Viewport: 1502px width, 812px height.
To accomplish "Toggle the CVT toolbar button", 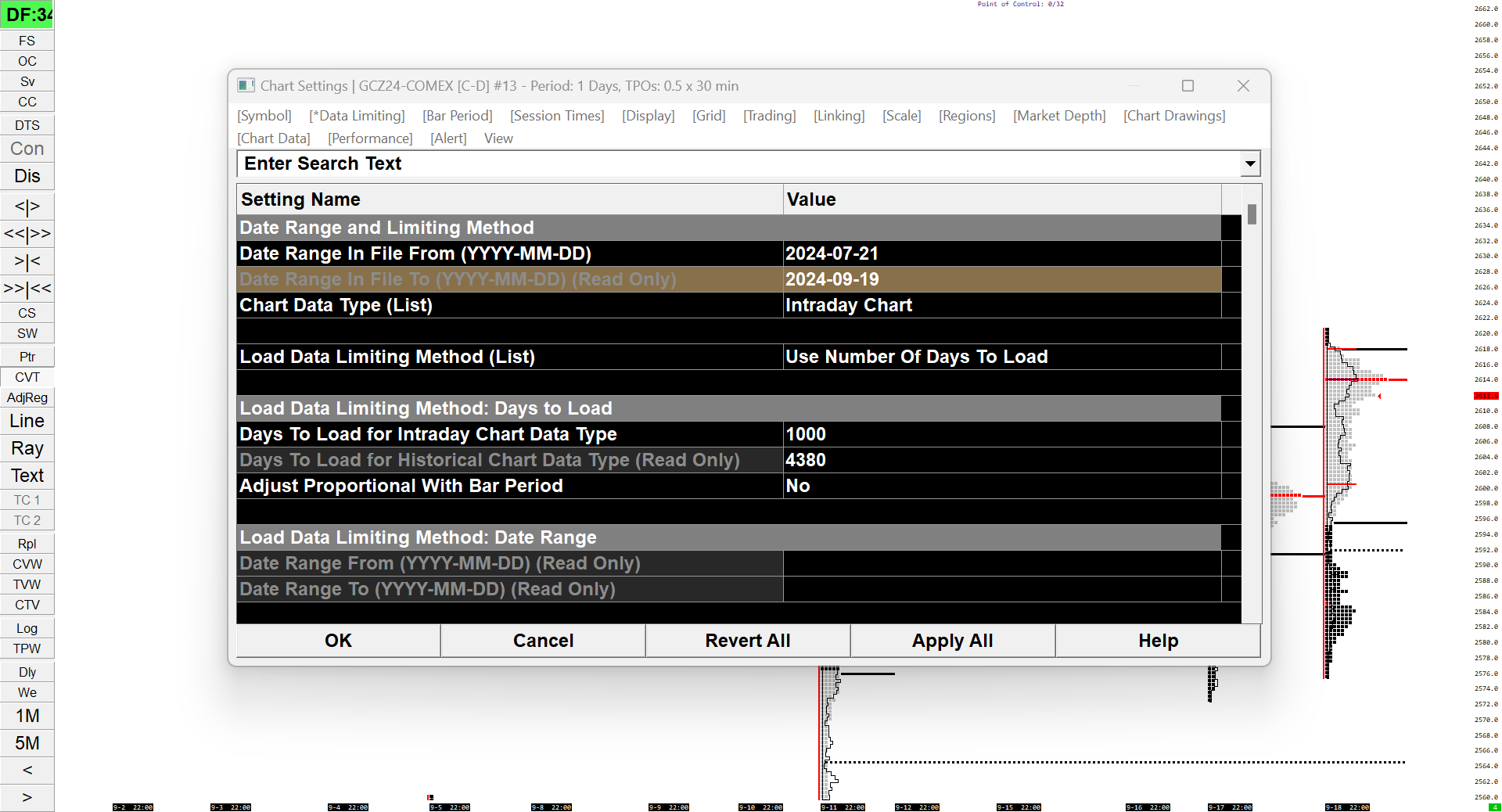I will pos(27,377).
